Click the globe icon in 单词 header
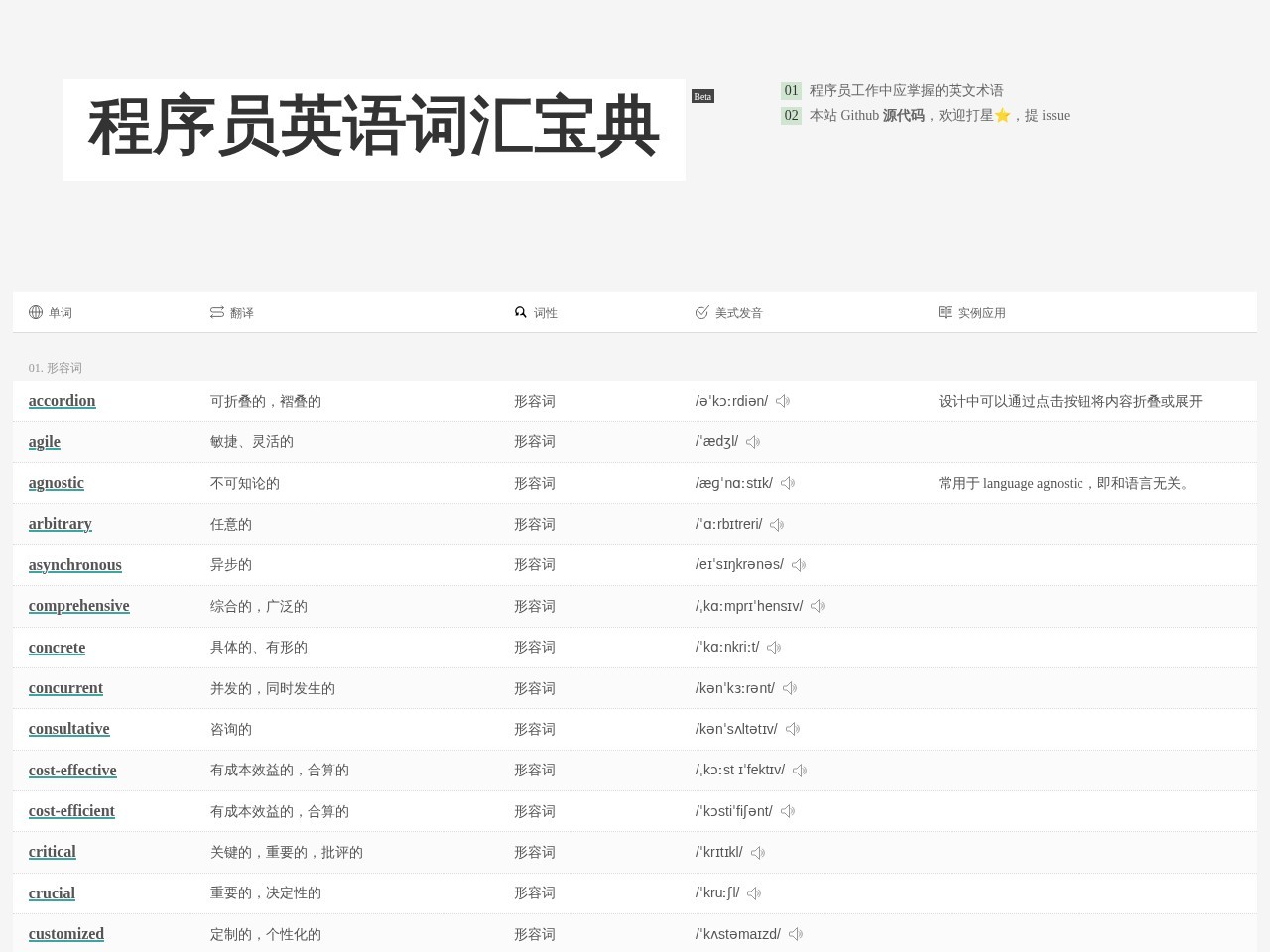This screenshot has height=952, width=1270. [36, 312]
